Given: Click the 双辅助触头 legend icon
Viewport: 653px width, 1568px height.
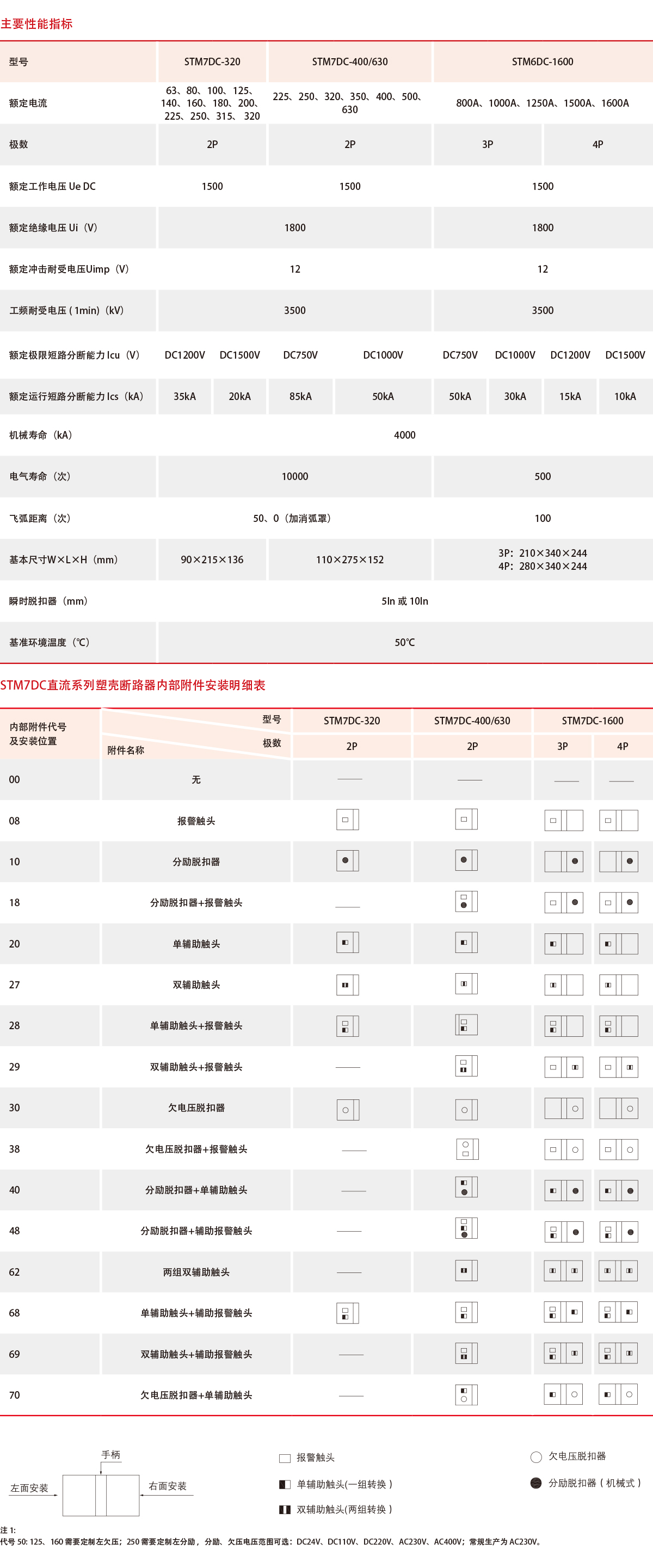Looking at the screenshot, I should pos(284,1510).
